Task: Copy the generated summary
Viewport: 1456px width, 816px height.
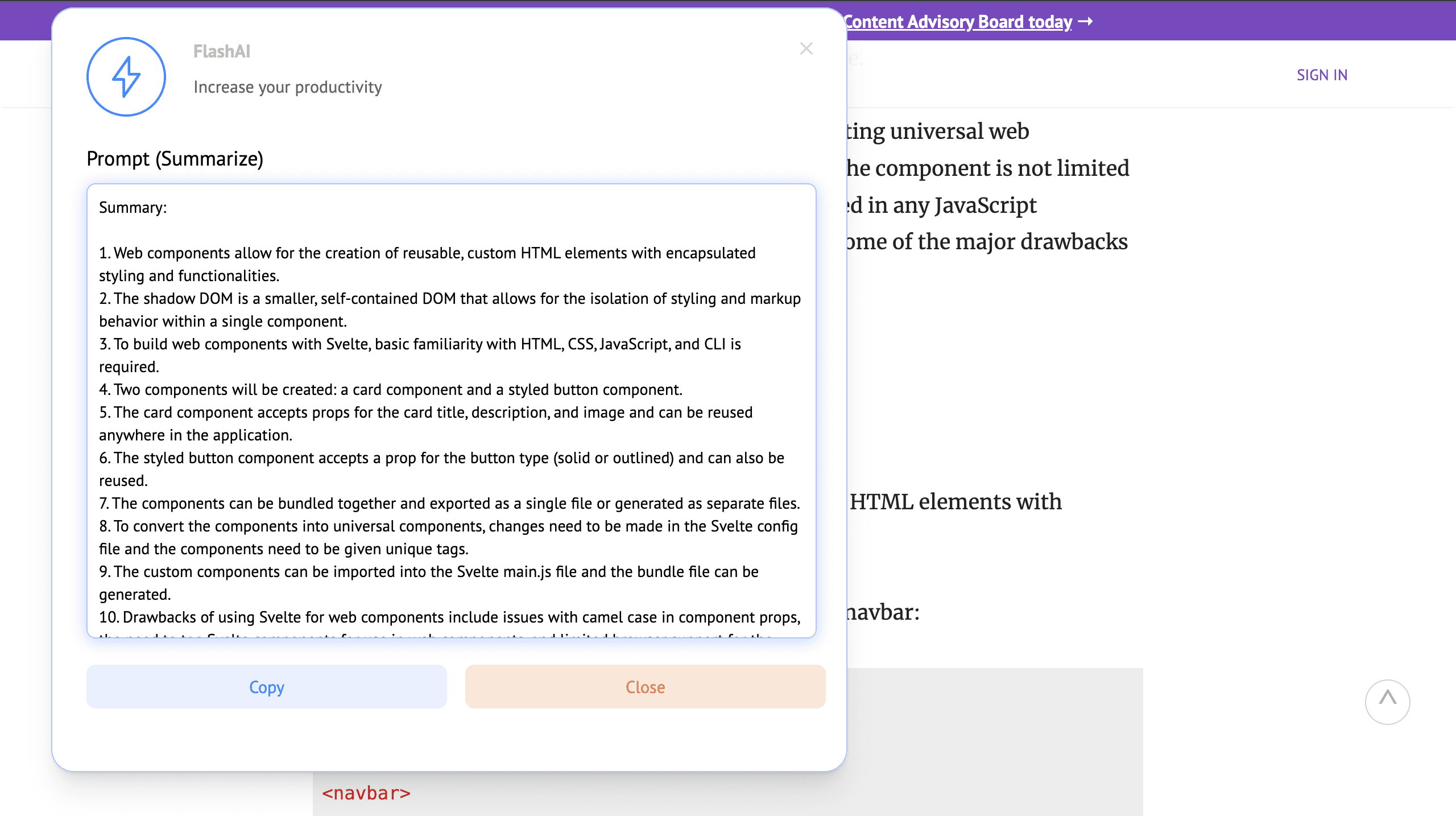Action: click(266, 687)
